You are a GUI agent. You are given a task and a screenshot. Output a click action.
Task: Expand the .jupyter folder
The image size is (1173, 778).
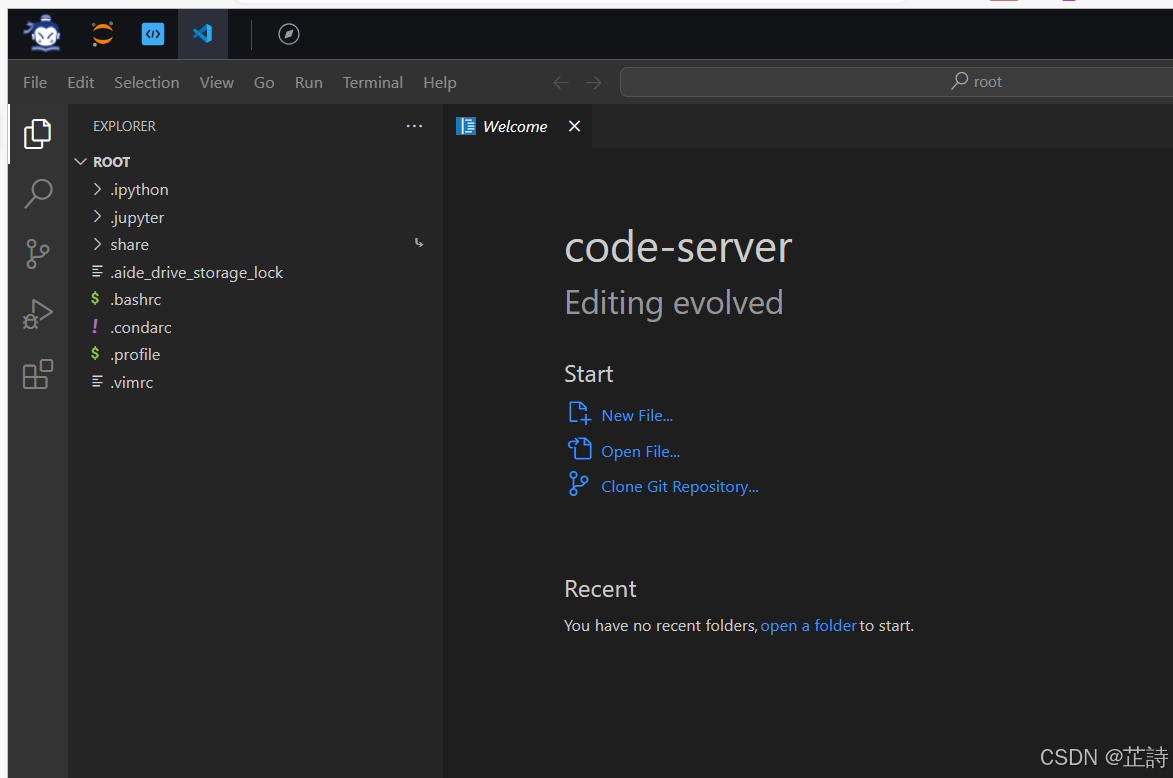(97, 217)
